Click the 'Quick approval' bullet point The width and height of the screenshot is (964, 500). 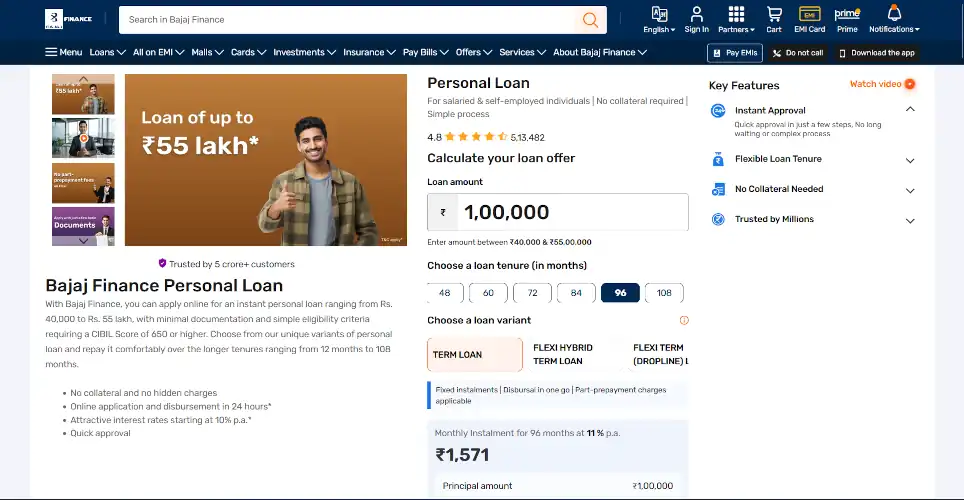point(100,434)
